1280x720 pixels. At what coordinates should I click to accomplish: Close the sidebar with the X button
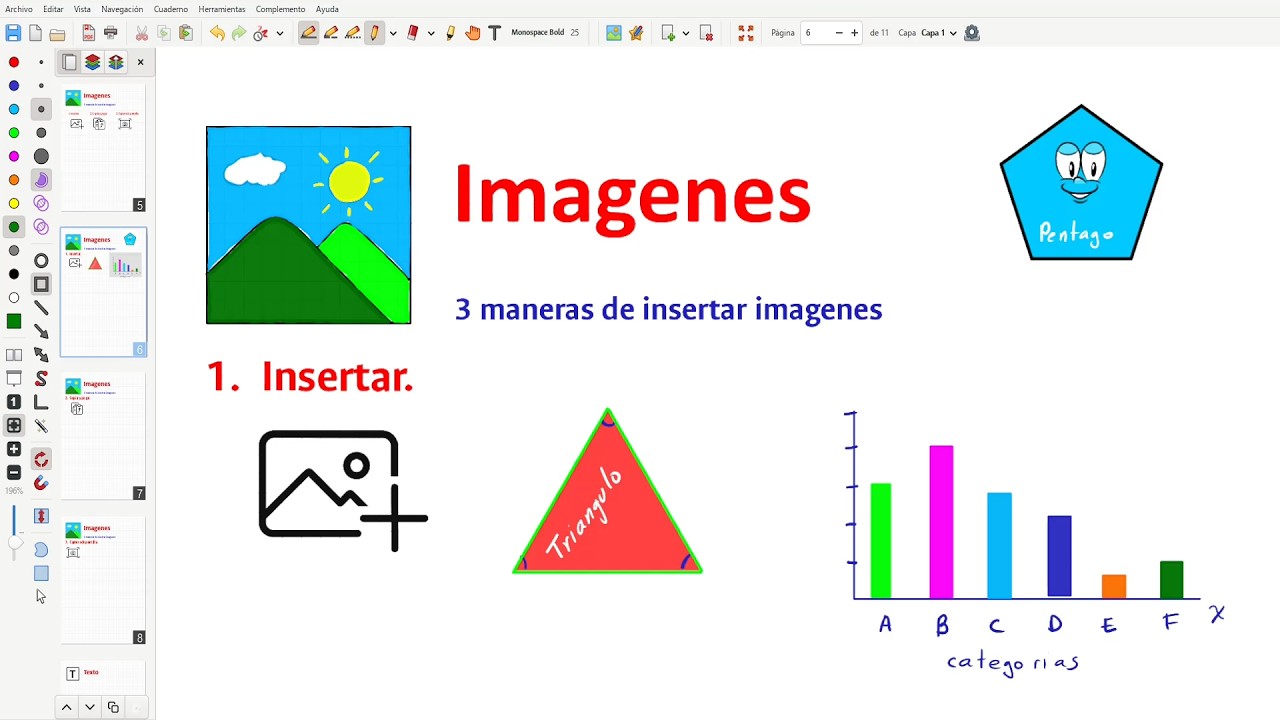tap(140, 62)
